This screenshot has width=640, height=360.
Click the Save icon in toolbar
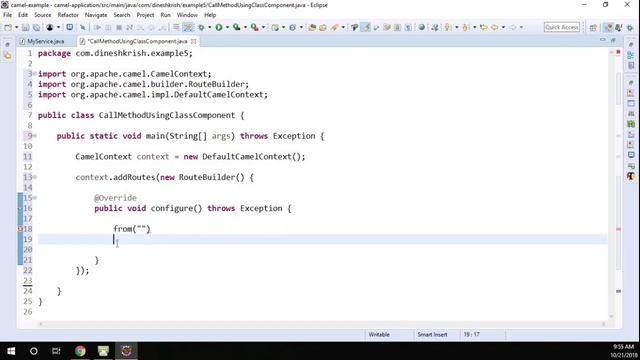pos(25,27)
